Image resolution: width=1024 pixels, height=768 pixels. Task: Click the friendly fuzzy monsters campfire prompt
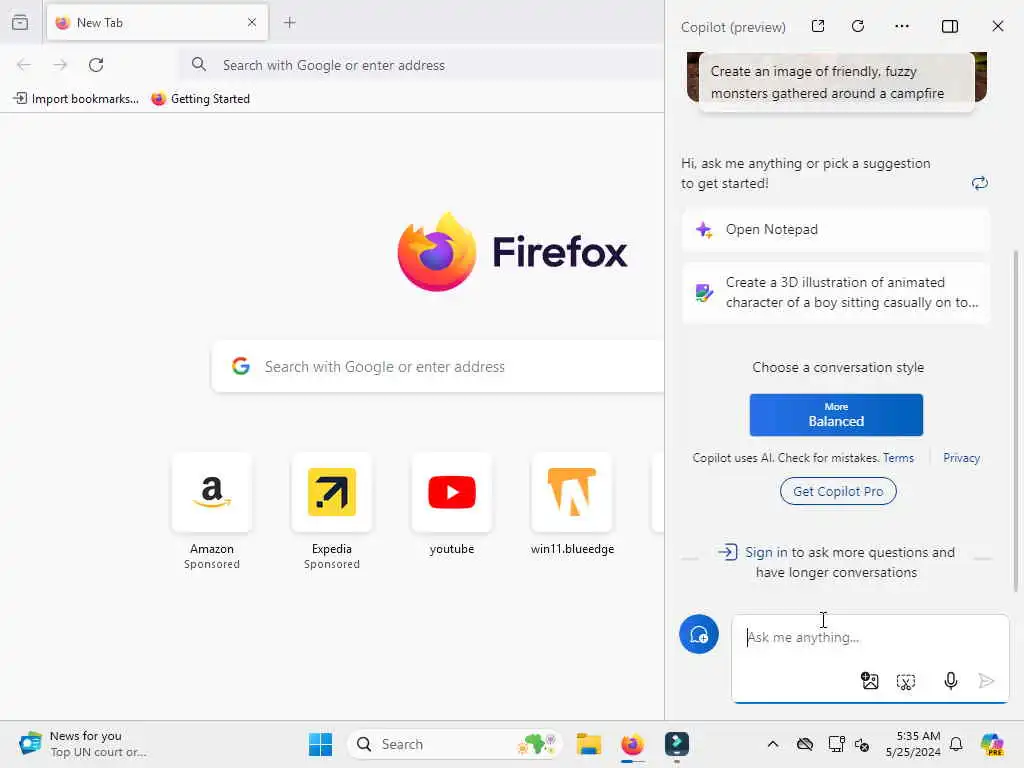(x=837, y=82)
